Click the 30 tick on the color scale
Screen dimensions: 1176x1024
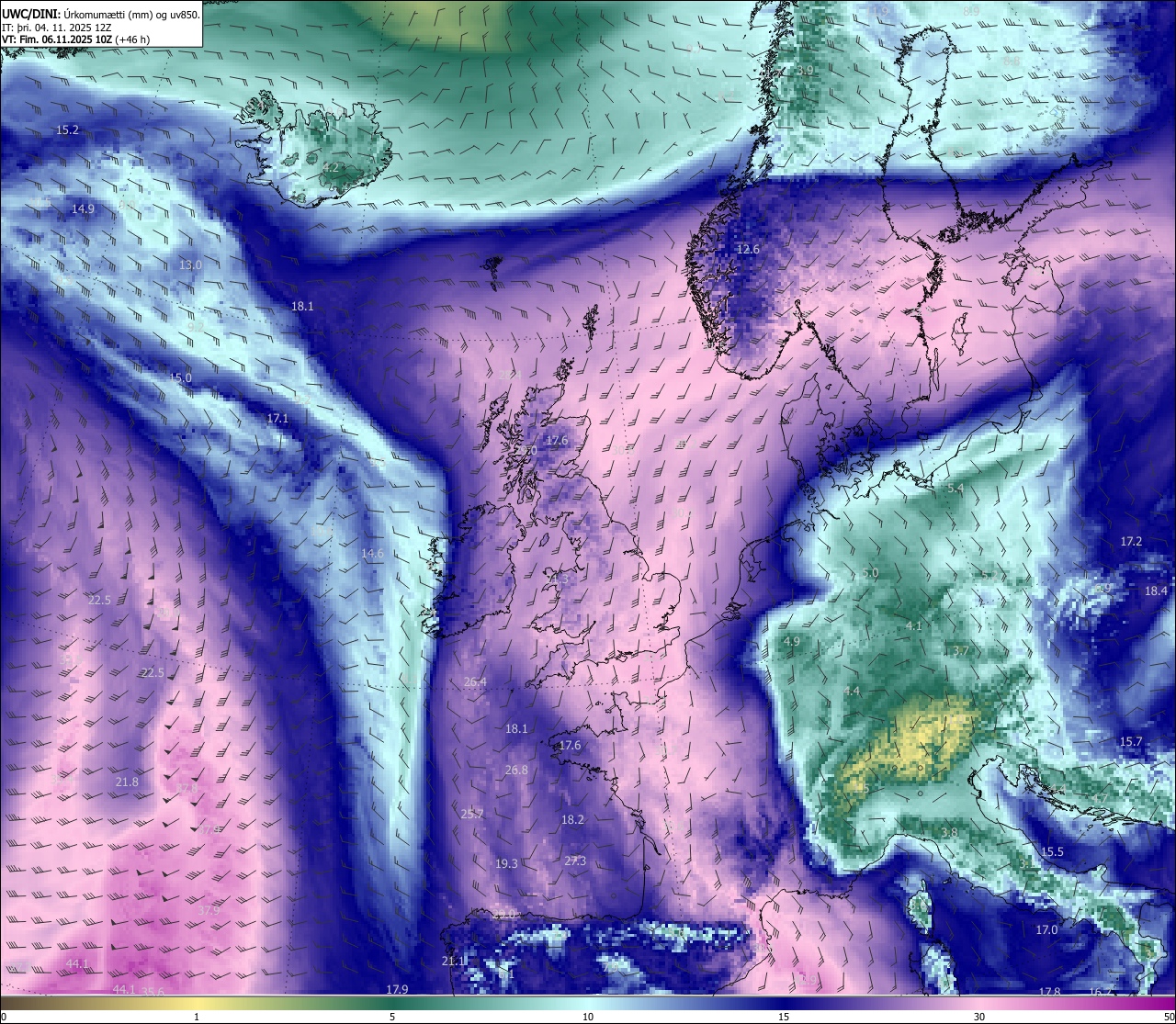pos(979,1017)
